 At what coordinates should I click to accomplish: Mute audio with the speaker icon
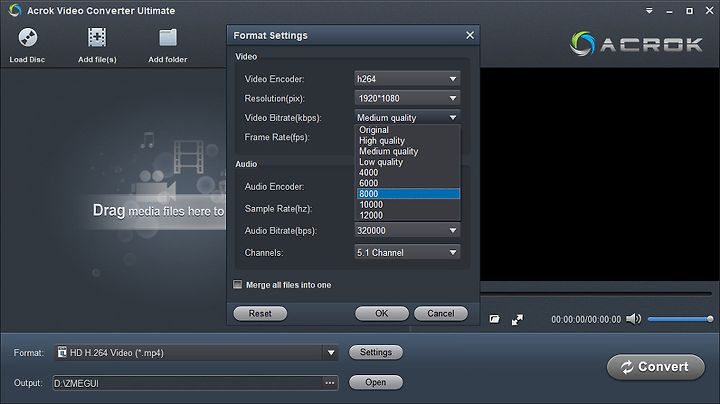tap(633, 319)
